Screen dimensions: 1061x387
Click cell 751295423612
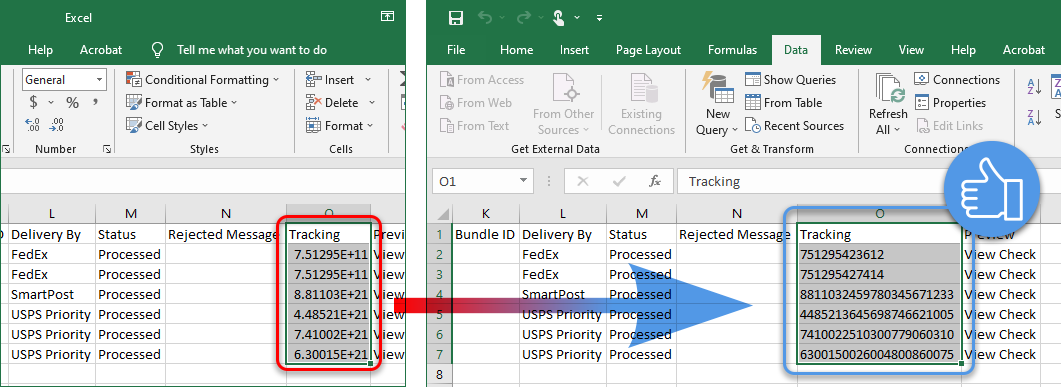click(879, 254)
